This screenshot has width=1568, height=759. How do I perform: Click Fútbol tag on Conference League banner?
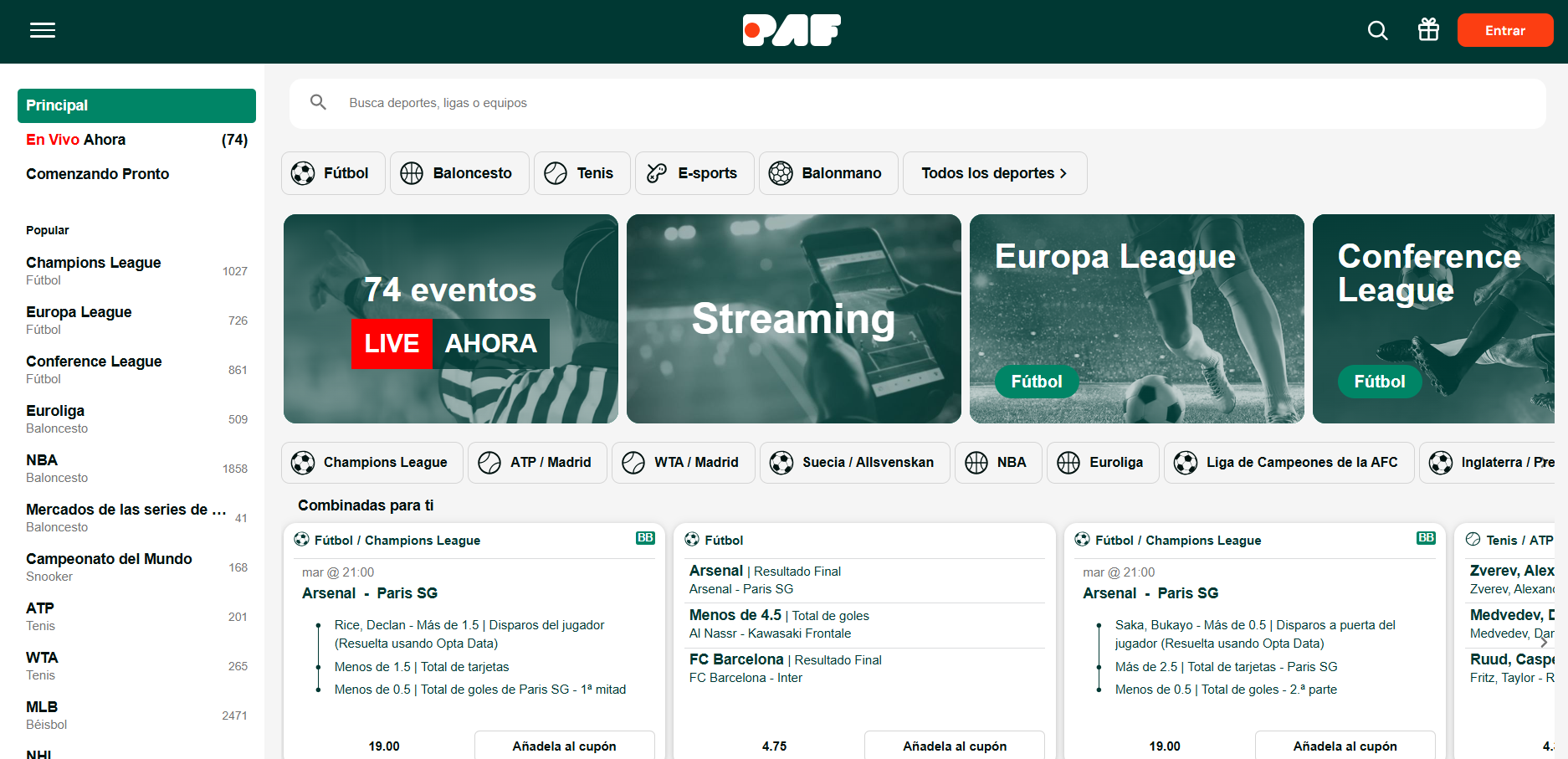[x=1380, y=382]
